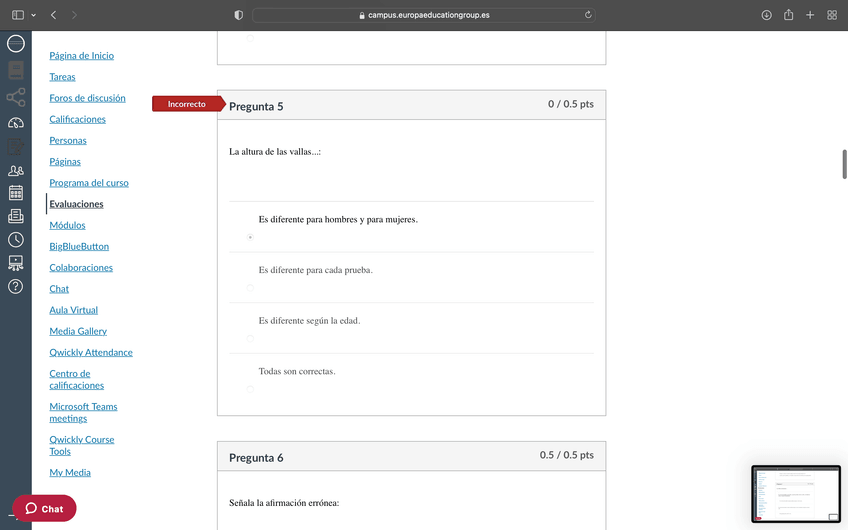Open Páginas link

pyautogui.click(x=65, y=162)
